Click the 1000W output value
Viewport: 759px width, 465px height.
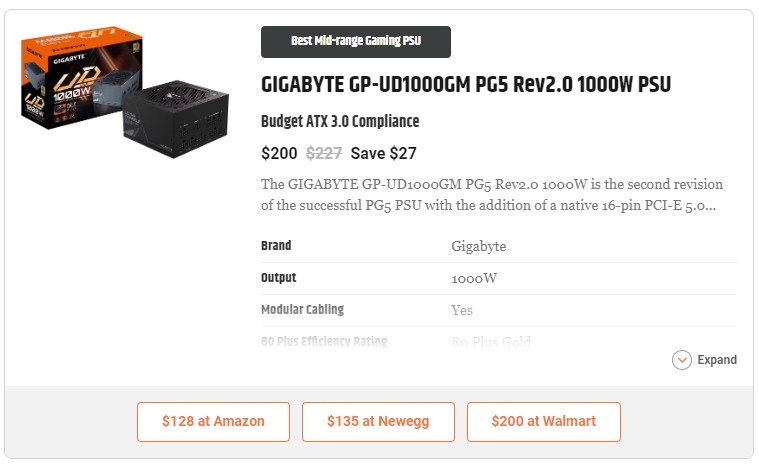coord(476,278)
